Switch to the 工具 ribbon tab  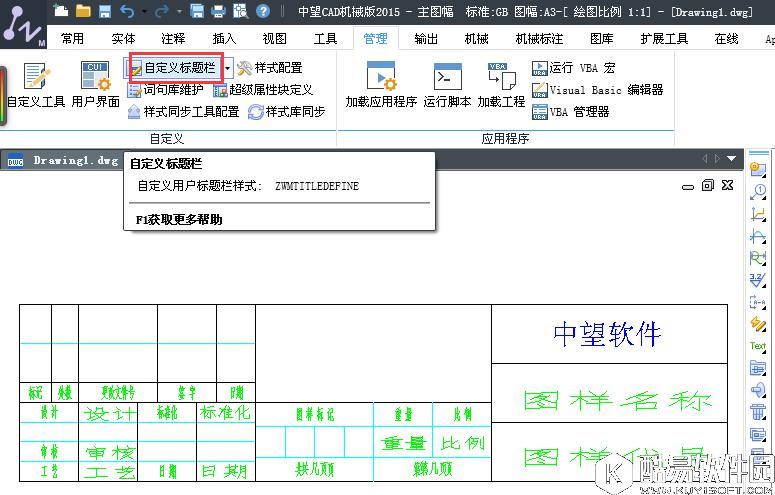coord(325,39)
